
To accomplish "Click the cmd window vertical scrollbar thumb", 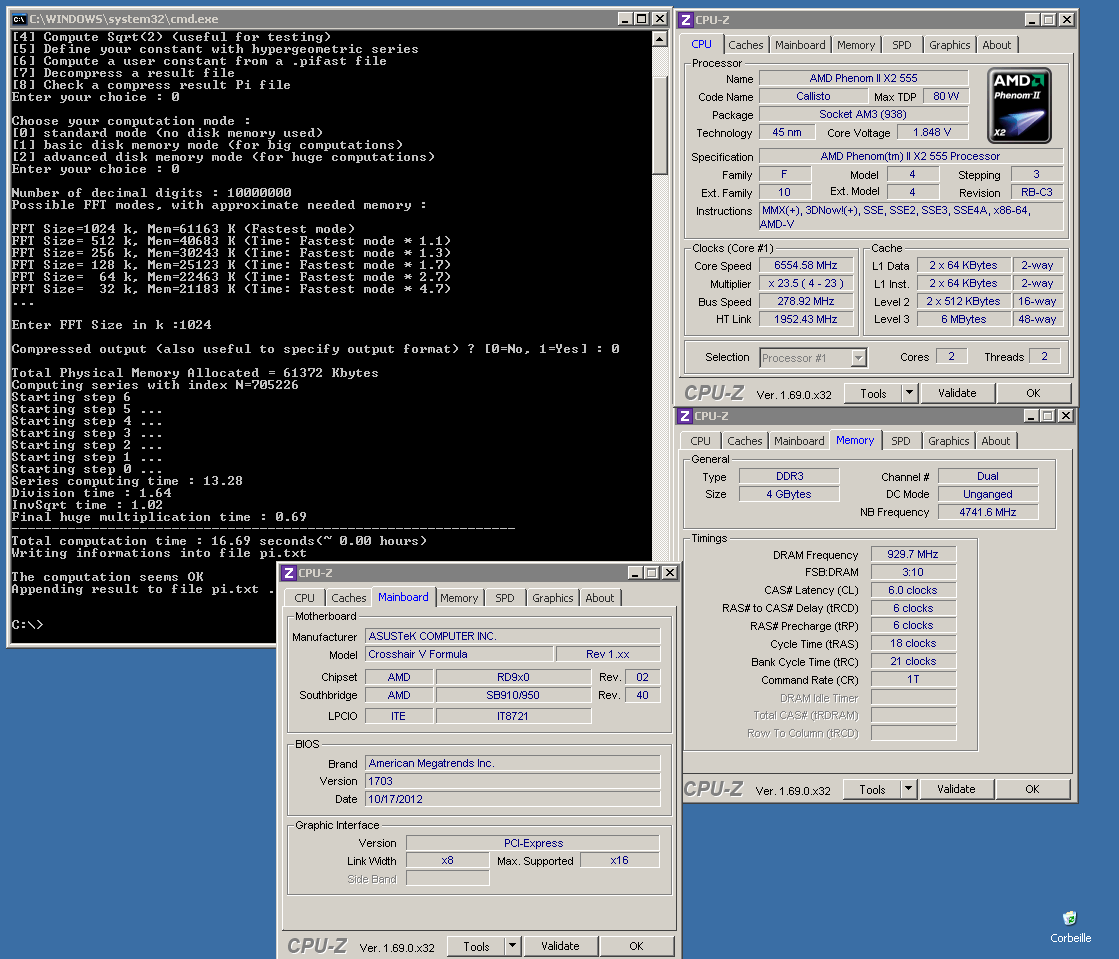I will click(660, 125).
